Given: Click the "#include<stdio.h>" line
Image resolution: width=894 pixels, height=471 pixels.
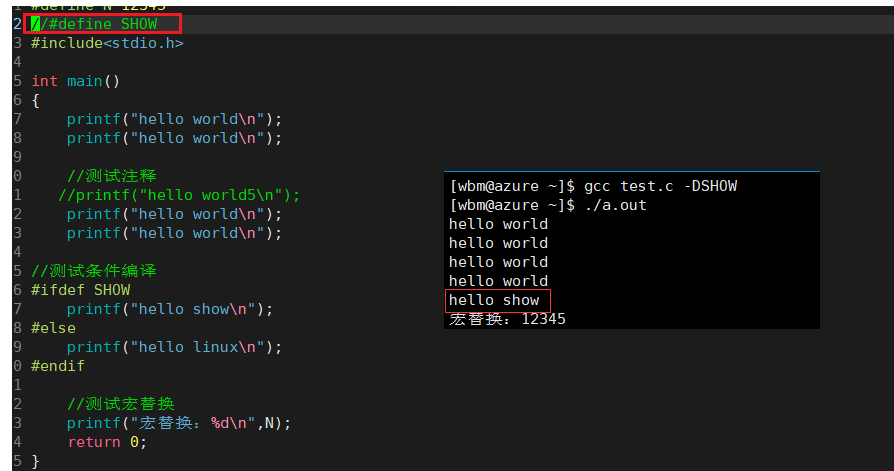Looking at the screenshot, I should 107,43.
